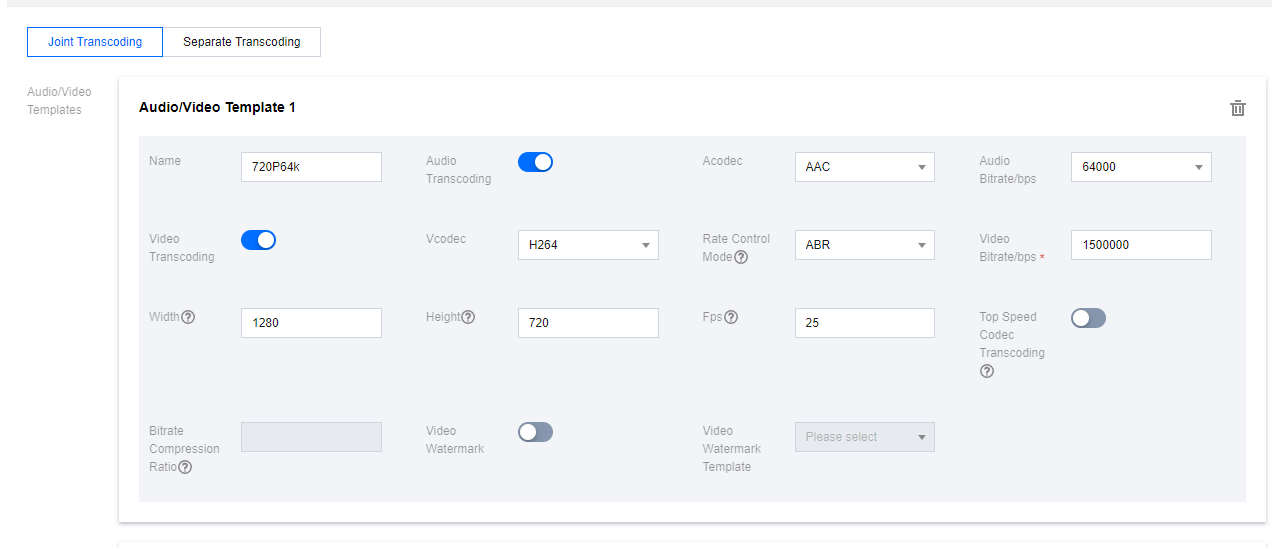Open the Vcodec H264 dropdown
This screenshot has width=1272, height=556.
[x=588, y=245]
